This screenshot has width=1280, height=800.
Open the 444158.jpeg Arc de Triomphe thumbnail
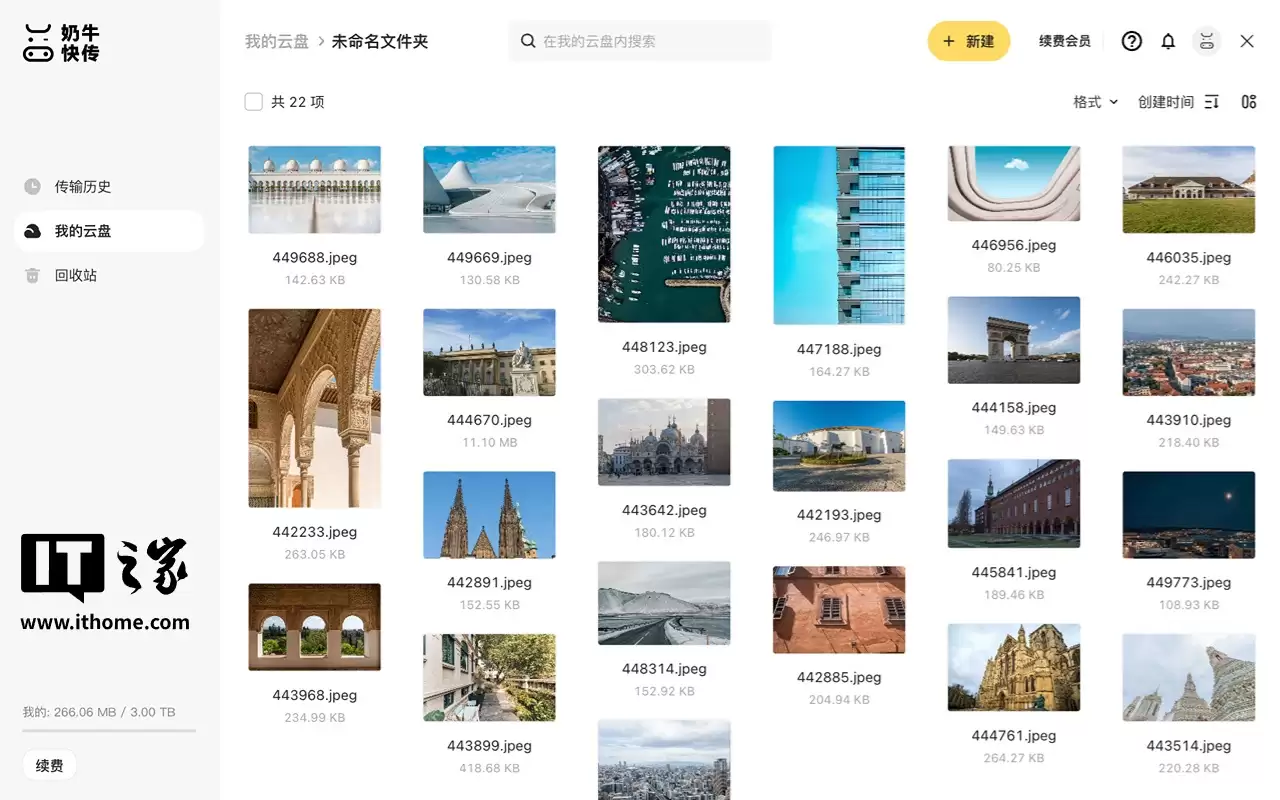coord(1013,340)
